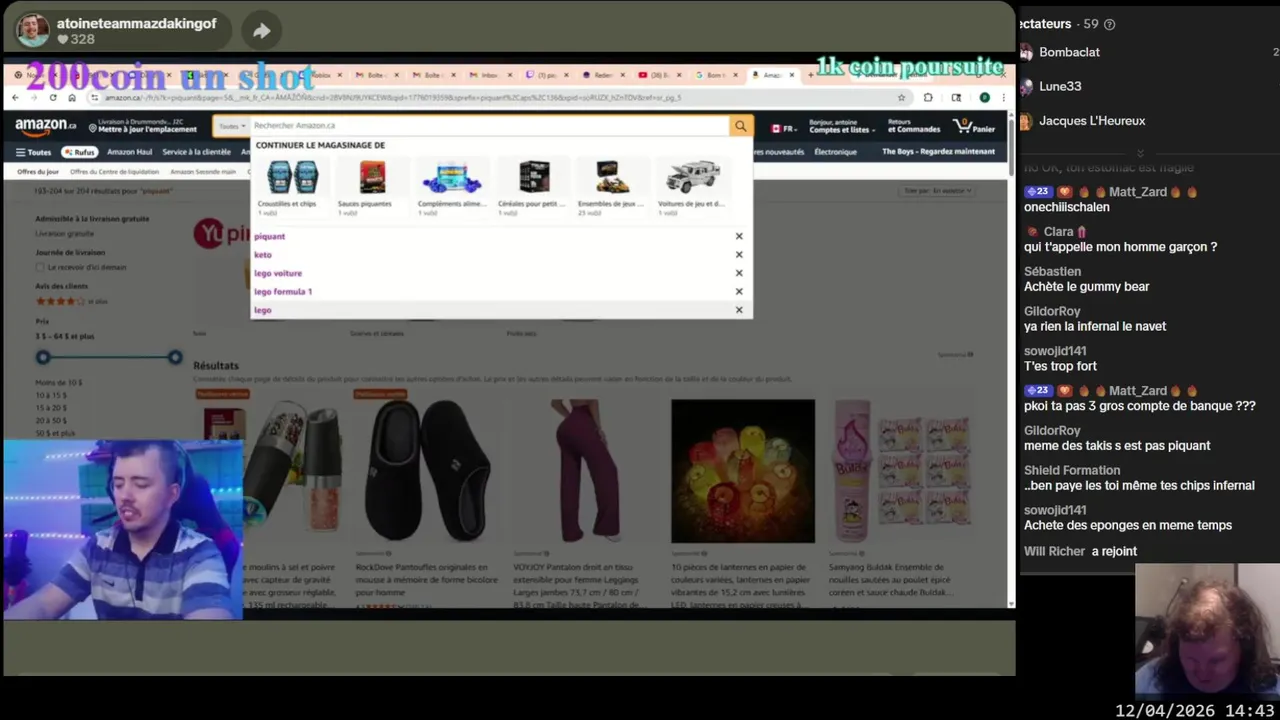Open Offres du Centre de liquidation tab
Viewport: 1280px width, 720px height.
pyautogui.click(x=115, y=172)
